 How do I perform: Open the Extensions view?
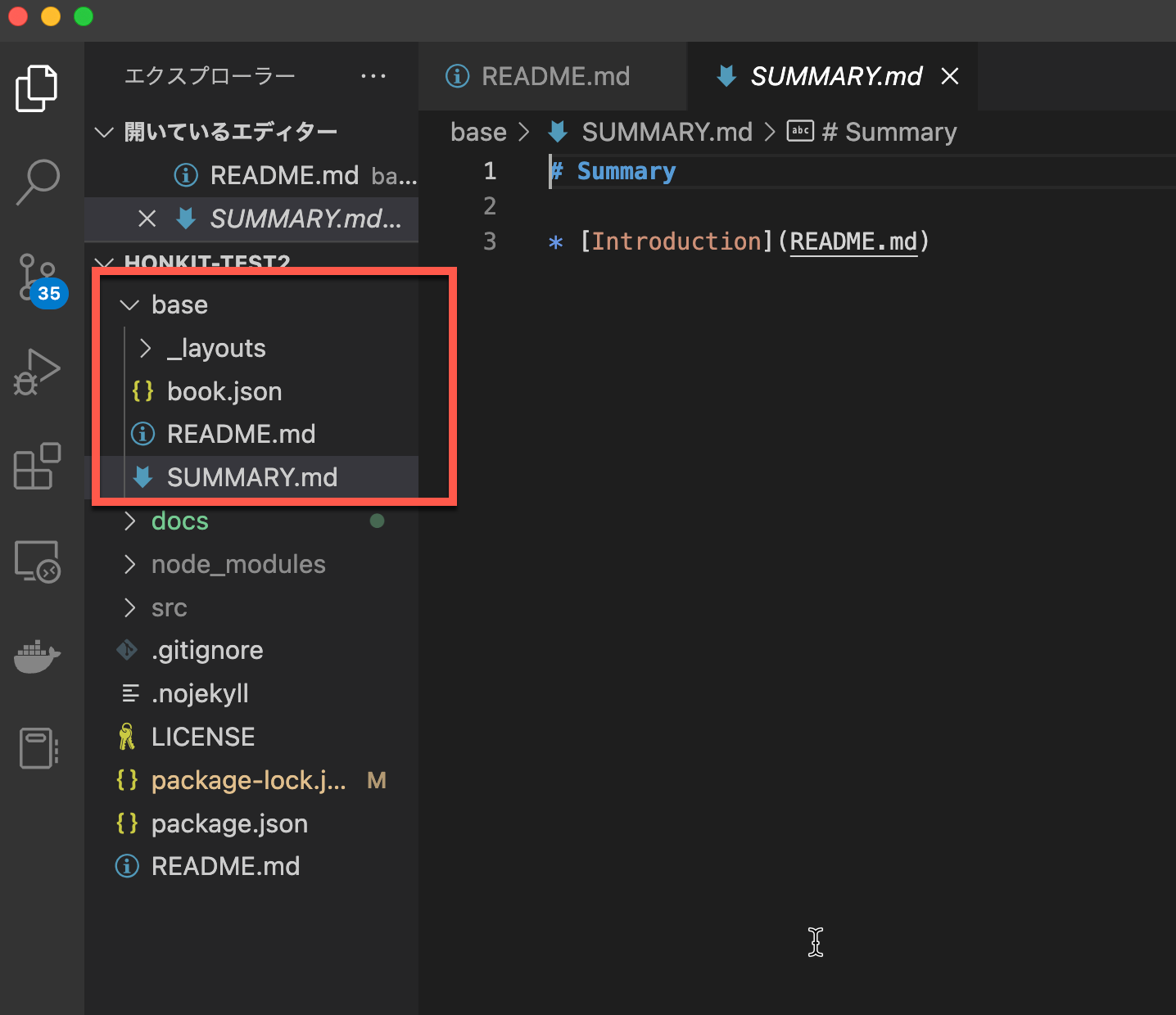37,466
